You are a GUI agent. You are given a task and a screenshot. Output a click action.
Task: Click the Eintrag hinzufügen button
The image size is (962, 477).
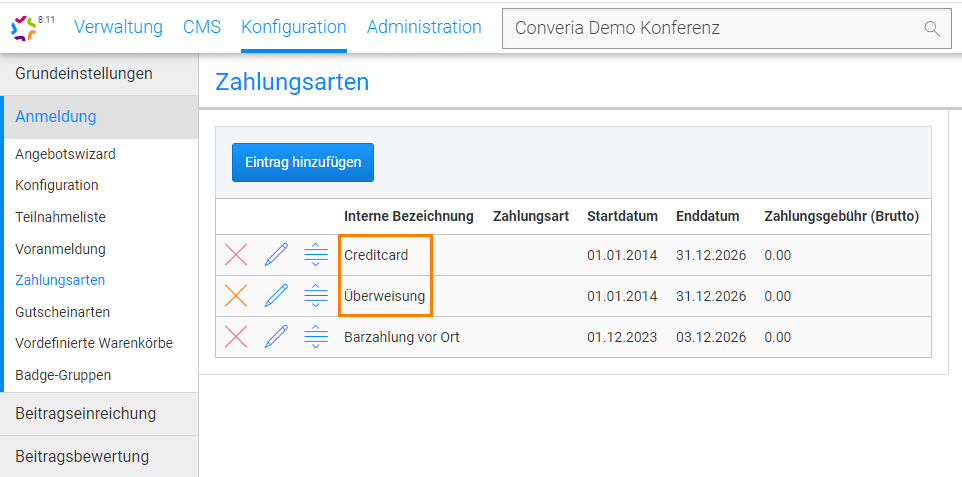[303, 162]
